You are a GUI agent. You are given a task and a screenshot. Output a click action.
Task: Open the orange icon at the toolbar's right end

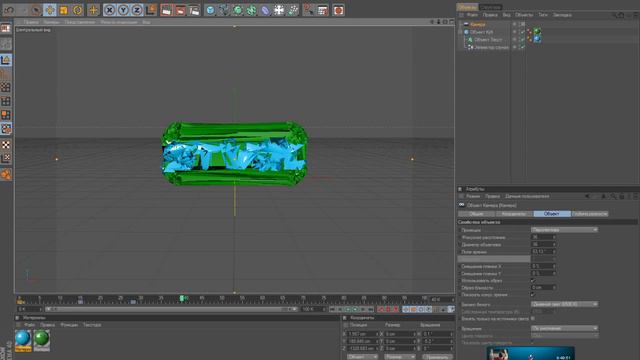338,10
